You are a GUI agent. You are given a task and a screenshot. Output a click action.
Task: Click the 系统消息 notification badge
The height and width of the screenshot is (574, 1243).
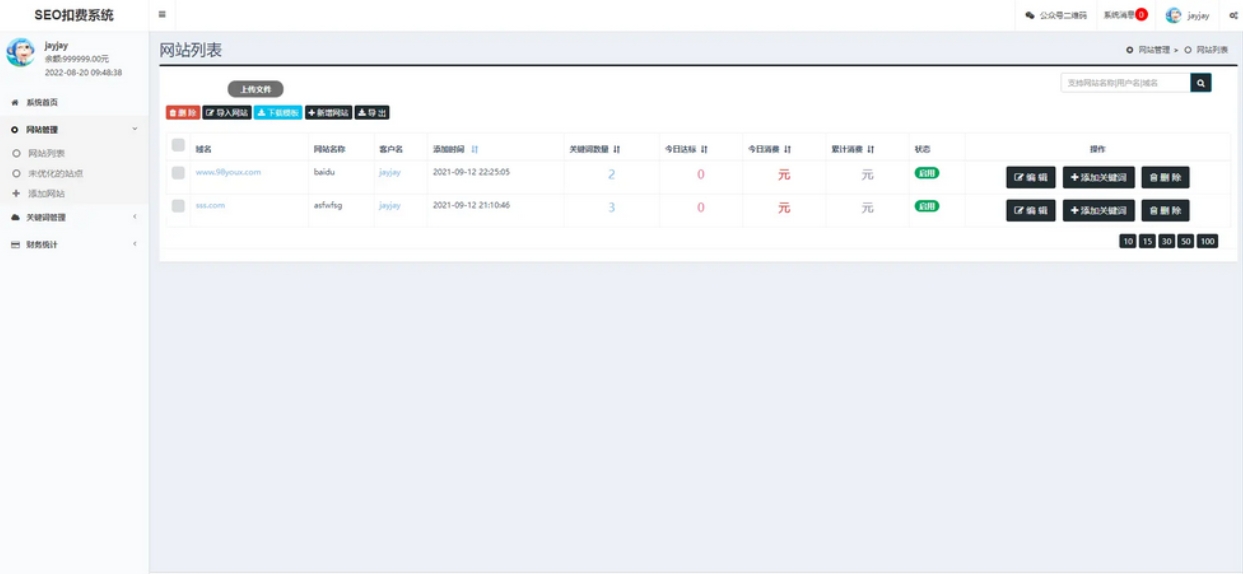click(1141, 15)
